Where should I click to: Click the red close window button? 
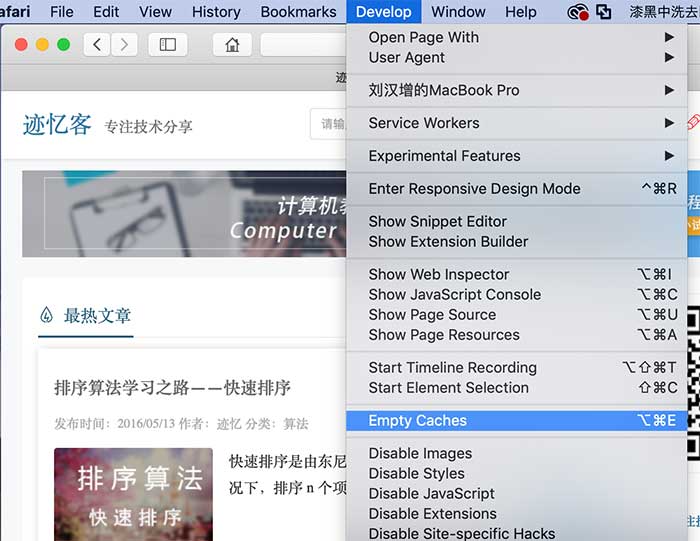(x=21, y=45)
